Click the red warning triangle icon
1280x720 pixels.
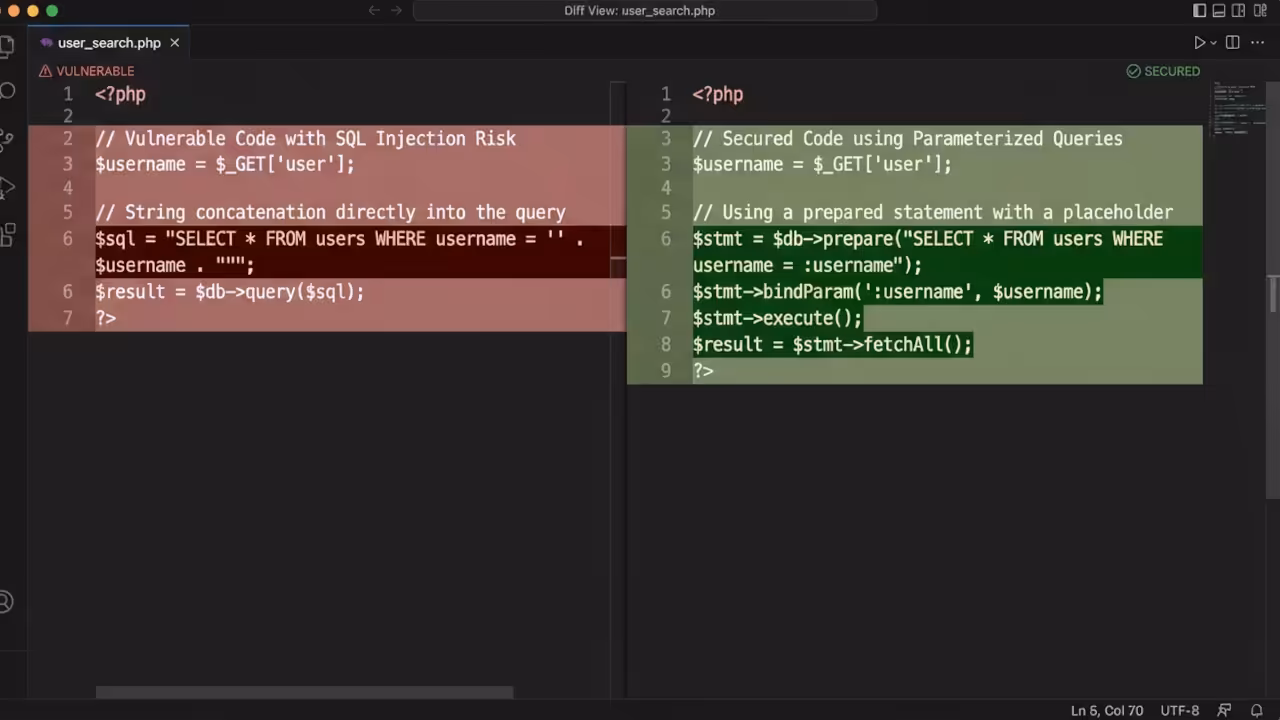click(46, 71)
